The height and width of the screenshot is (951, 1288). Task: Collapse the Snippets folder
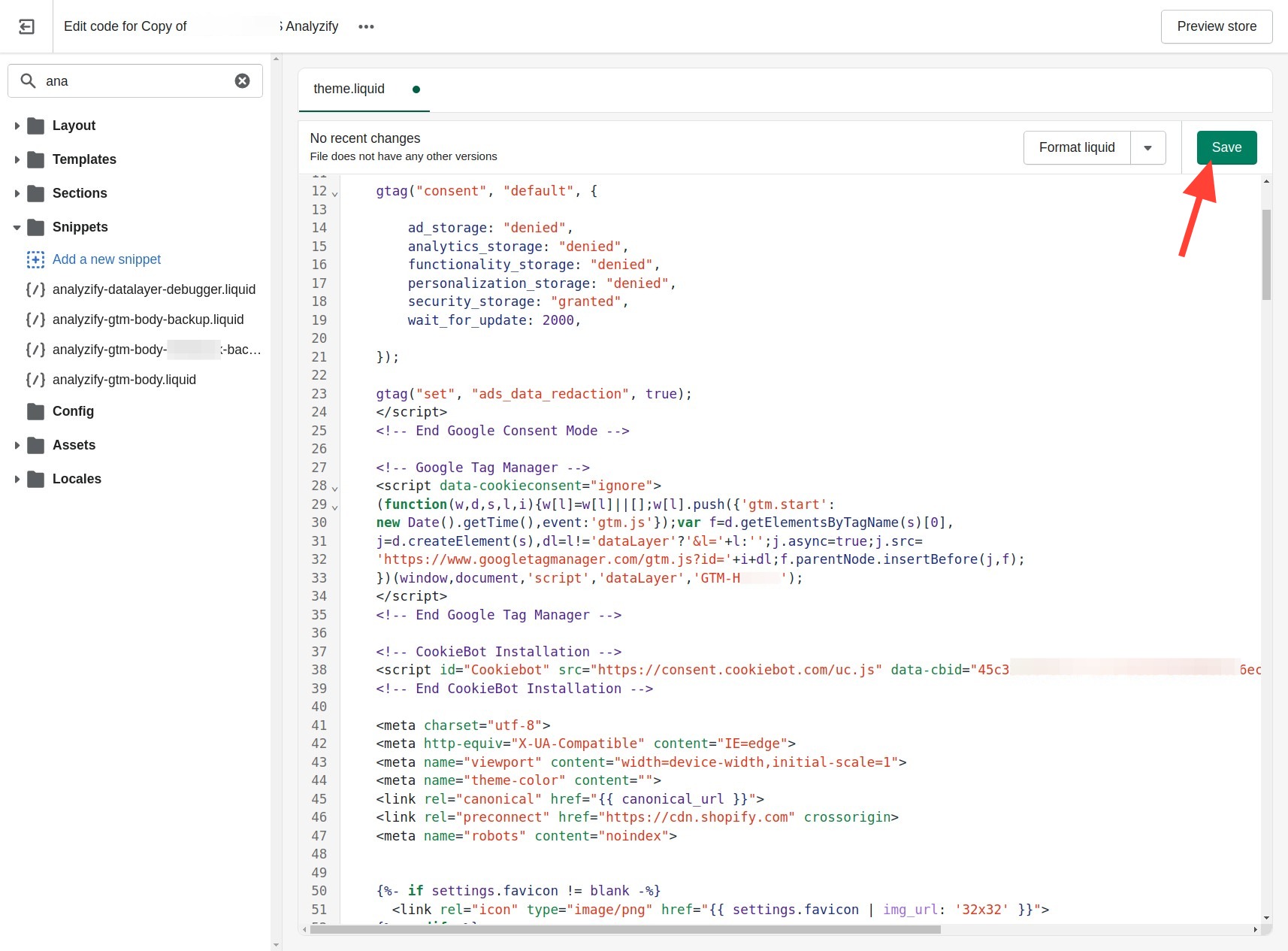(17, 227)
